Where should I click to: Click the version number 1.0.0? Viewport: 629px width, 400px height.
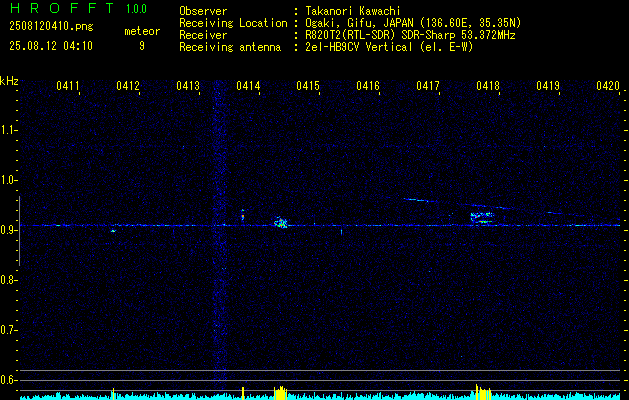click(x=136, y=8)
